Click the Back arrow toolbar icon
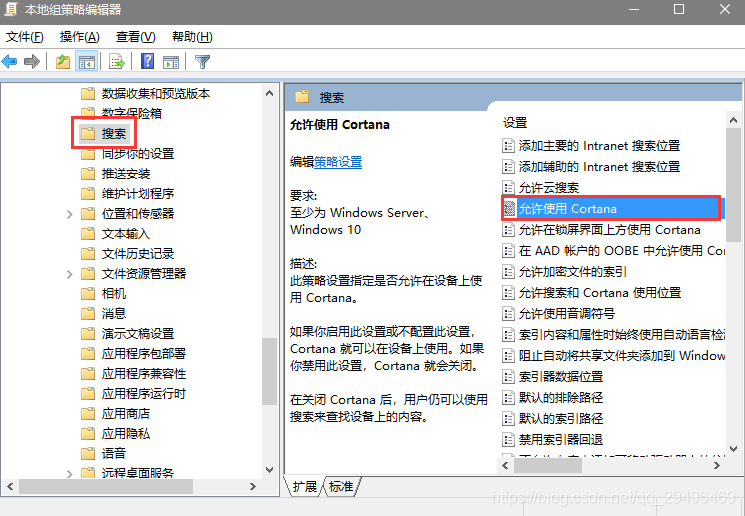The width and height of the screenshot is (745, 516). [10, 61]
